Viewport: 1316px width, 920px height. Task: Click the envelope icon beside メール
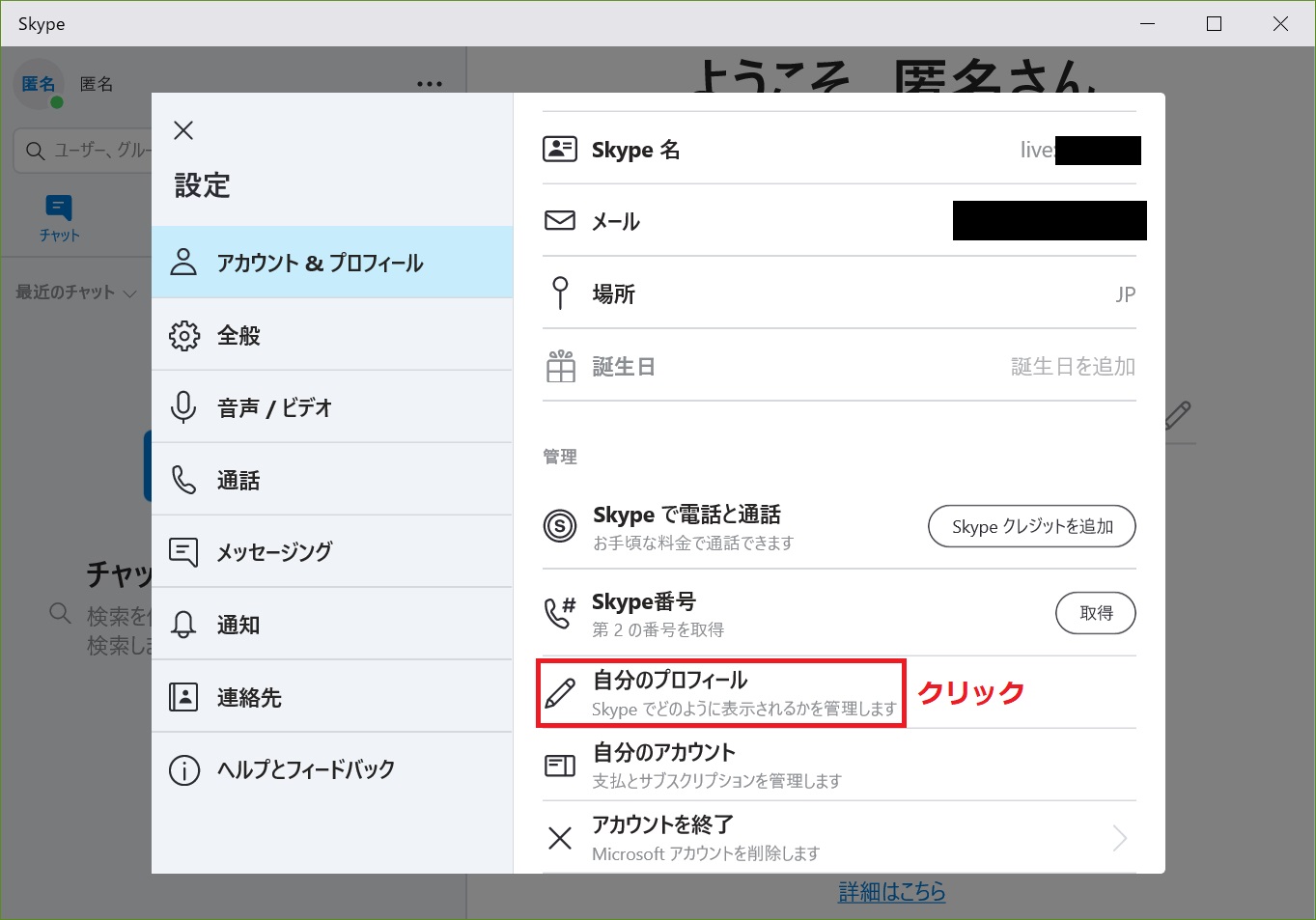point(560,221)
